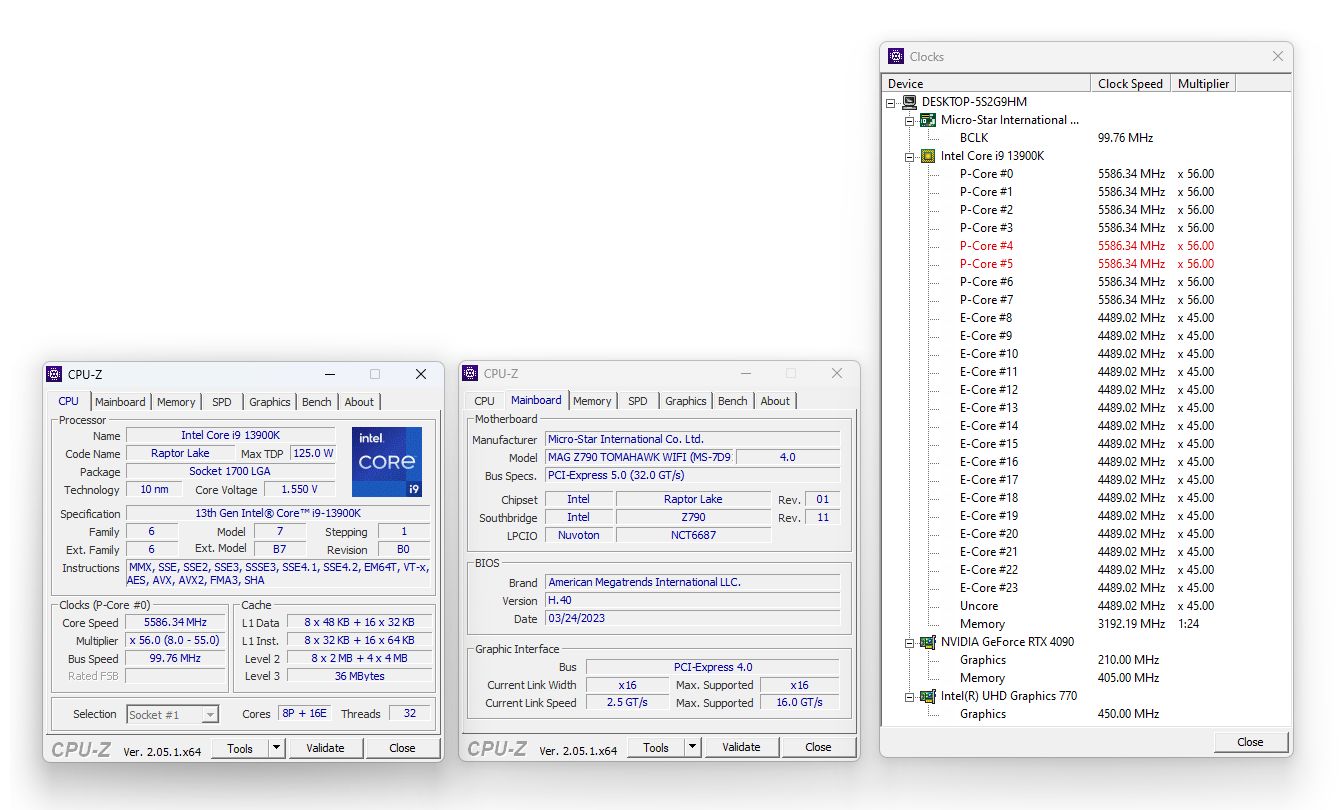Click Validate button in CPU window
This screenshot has height=810, width=1340.
(325, 748)
